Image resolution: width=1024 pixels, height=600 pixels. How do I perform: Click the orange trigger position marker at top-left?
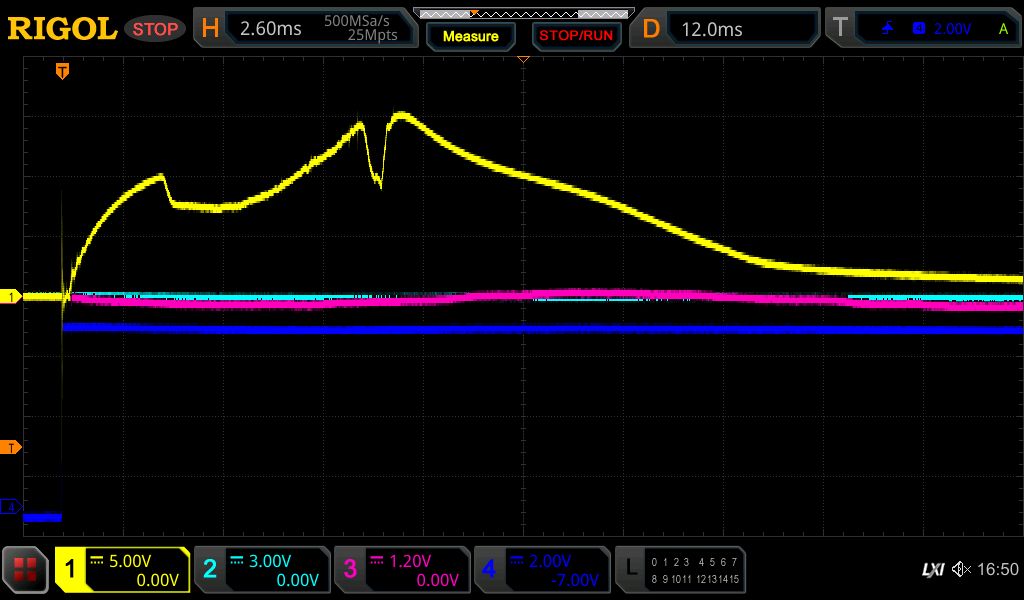pos(62,71)
